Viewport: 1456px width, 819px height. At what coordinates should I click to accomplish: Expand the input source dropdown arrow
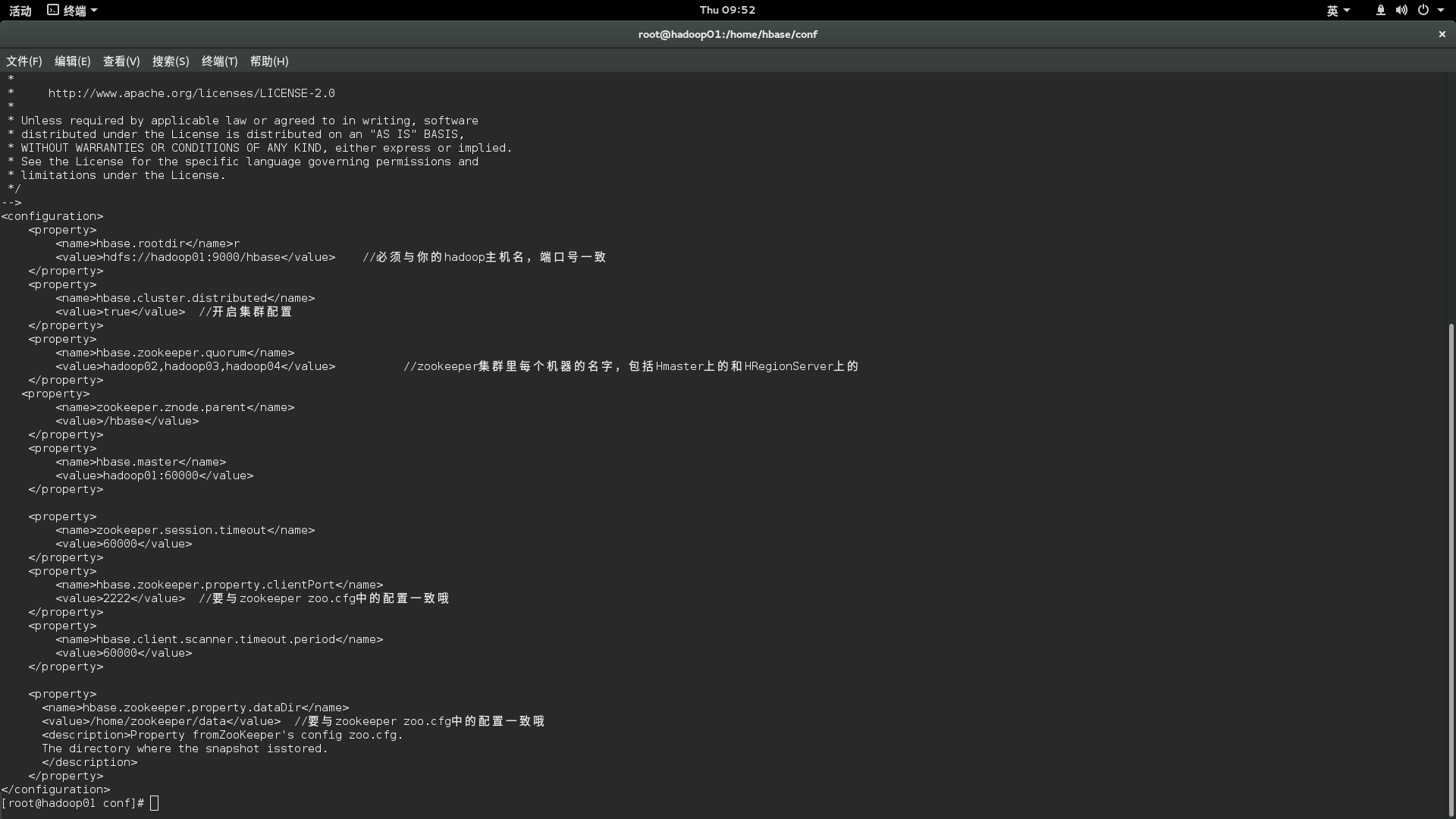1347,11
